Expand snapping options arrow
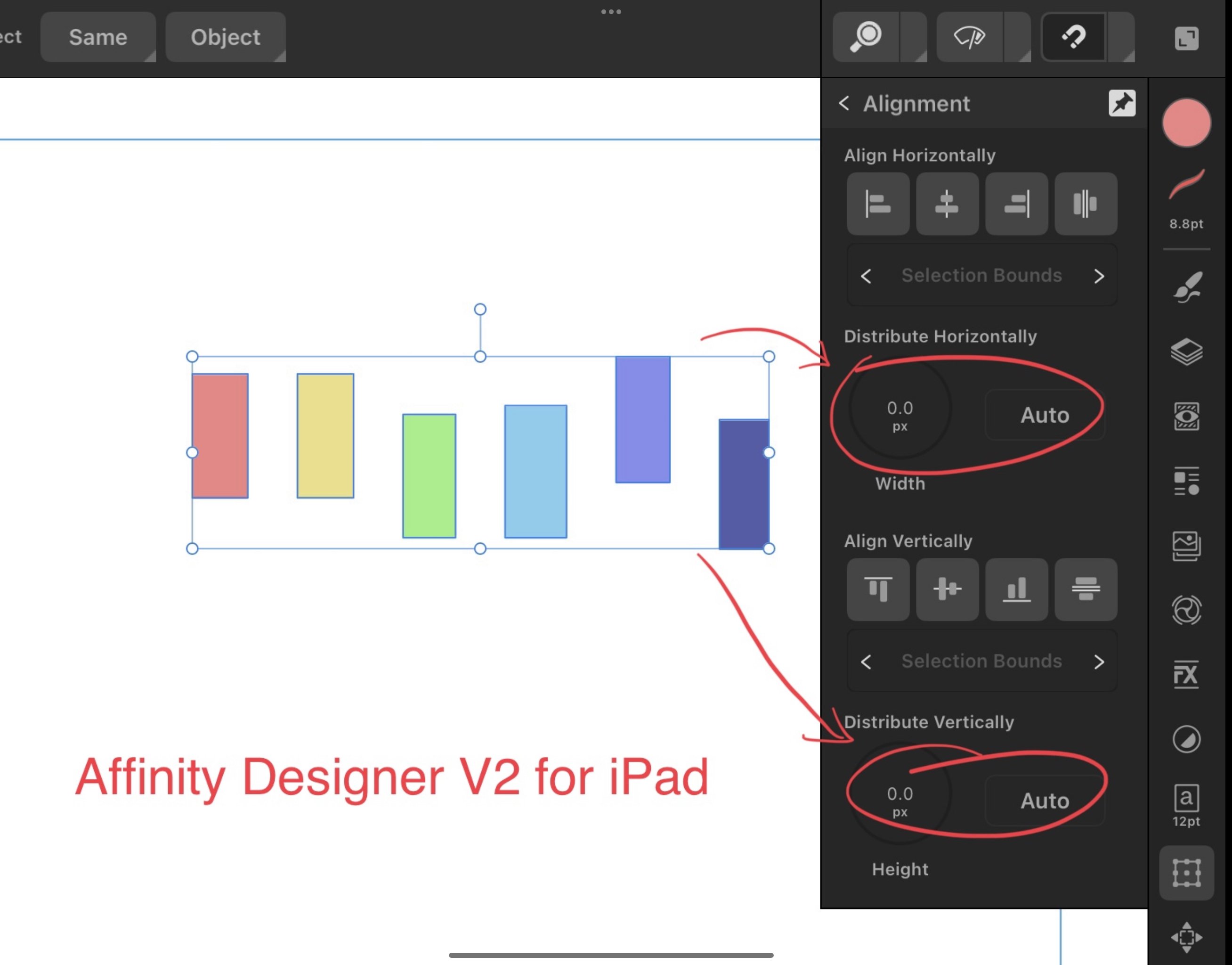 [x=1121, y=37]
